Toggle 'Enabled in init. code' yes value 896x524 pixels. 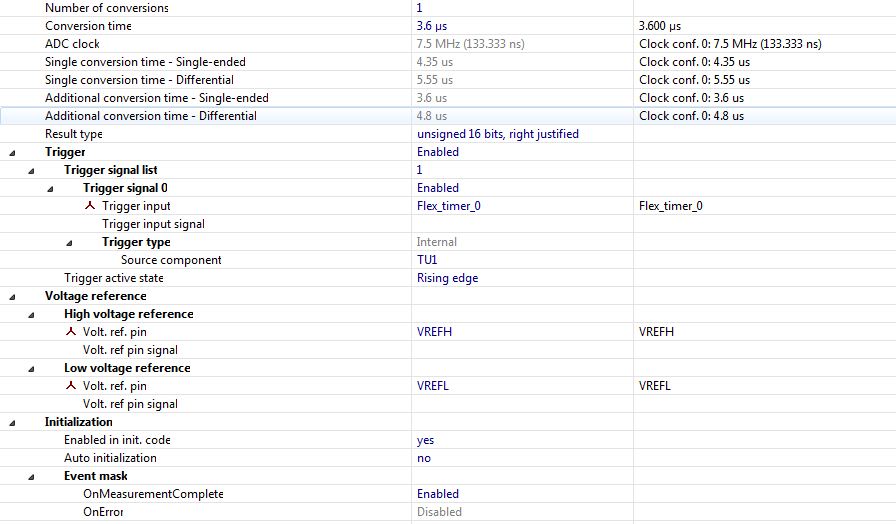click(425, 440)
